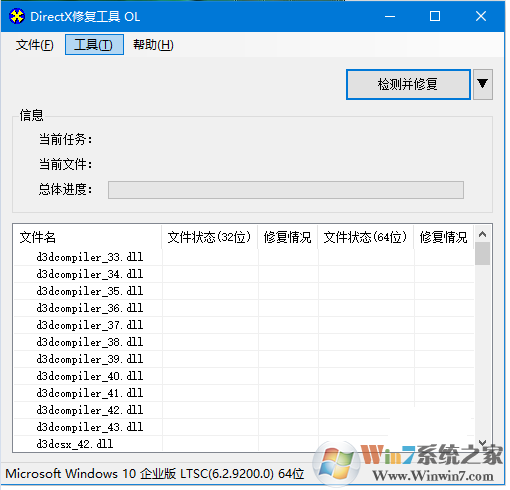
Task: Click the file list scroll-up arrow
Action: (482, 234)
